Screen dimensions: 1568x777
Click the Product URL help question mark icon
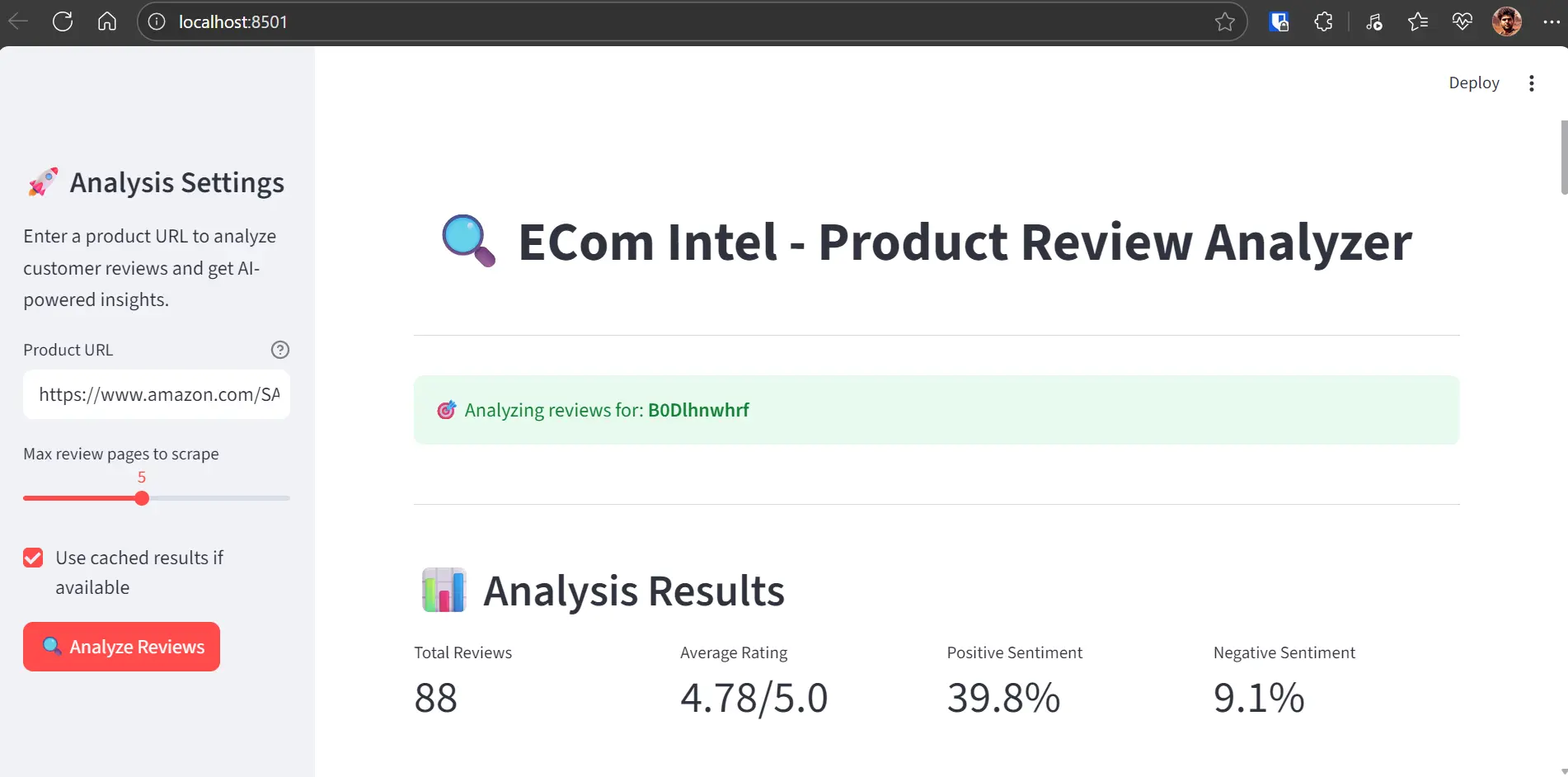280,350
